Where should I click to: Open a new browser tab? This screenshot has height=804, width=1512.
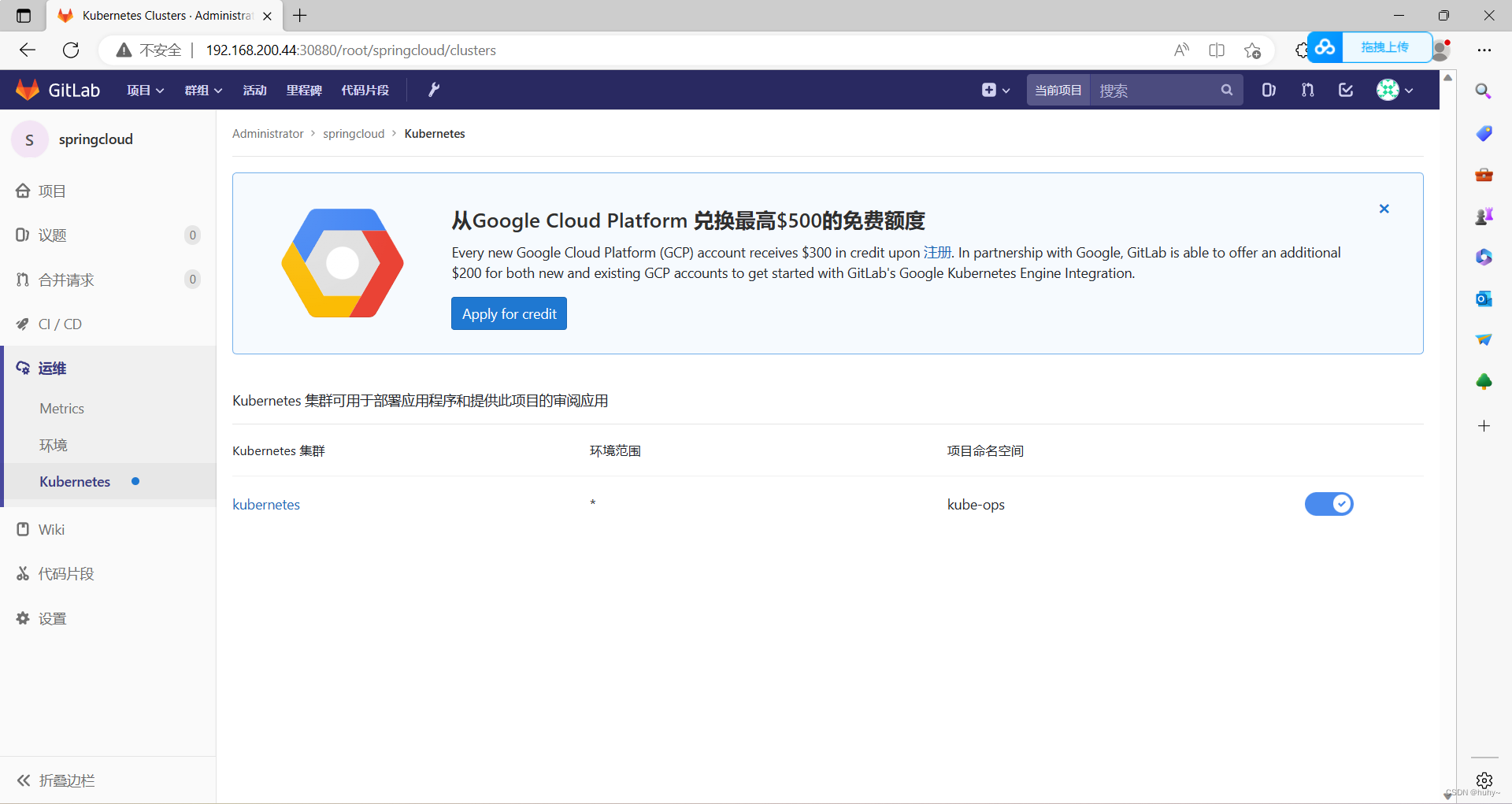pyautogui.click(x=300, y=16)
